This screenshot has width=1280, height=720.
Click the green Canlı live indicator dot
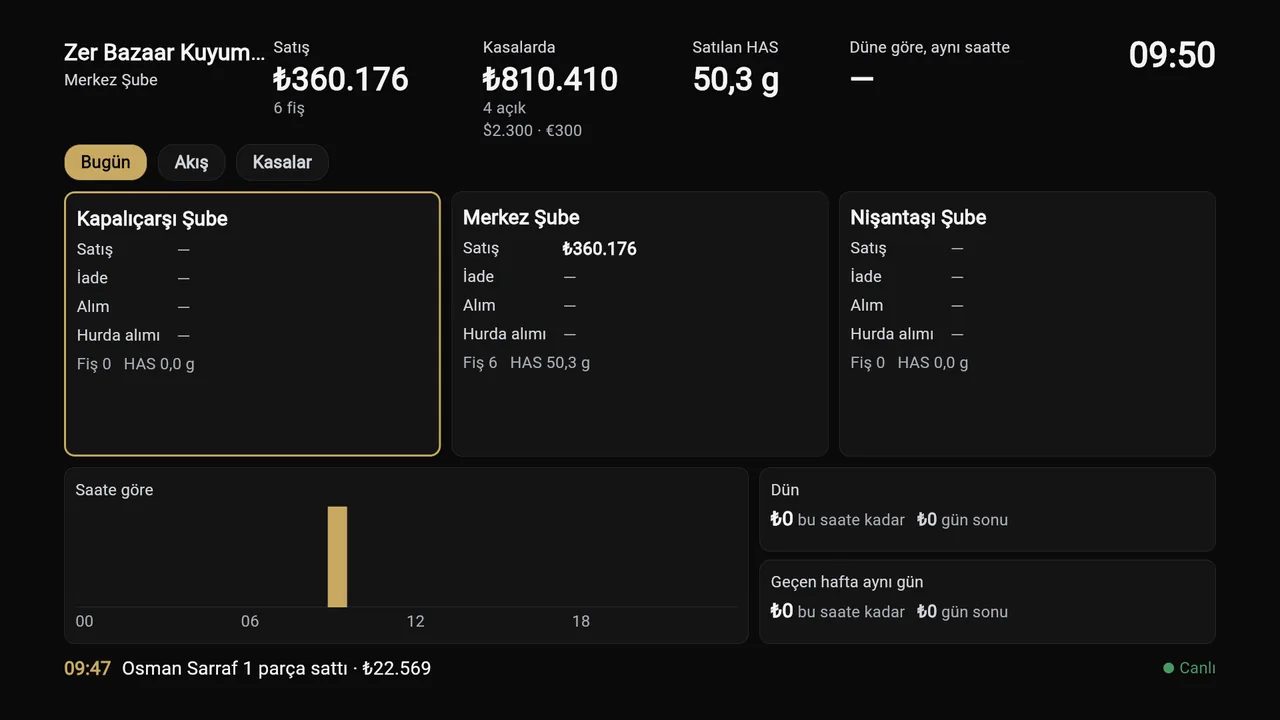[x=1168, y=668]
